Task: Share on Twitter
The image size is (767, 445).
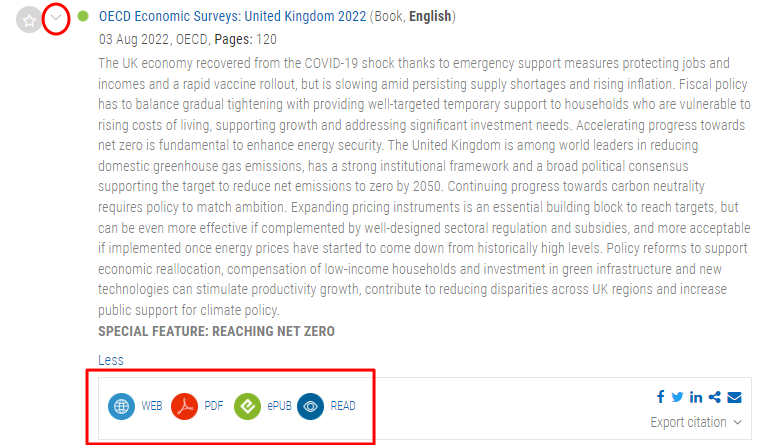Action: pyautogui.click(x=677, y=397)
